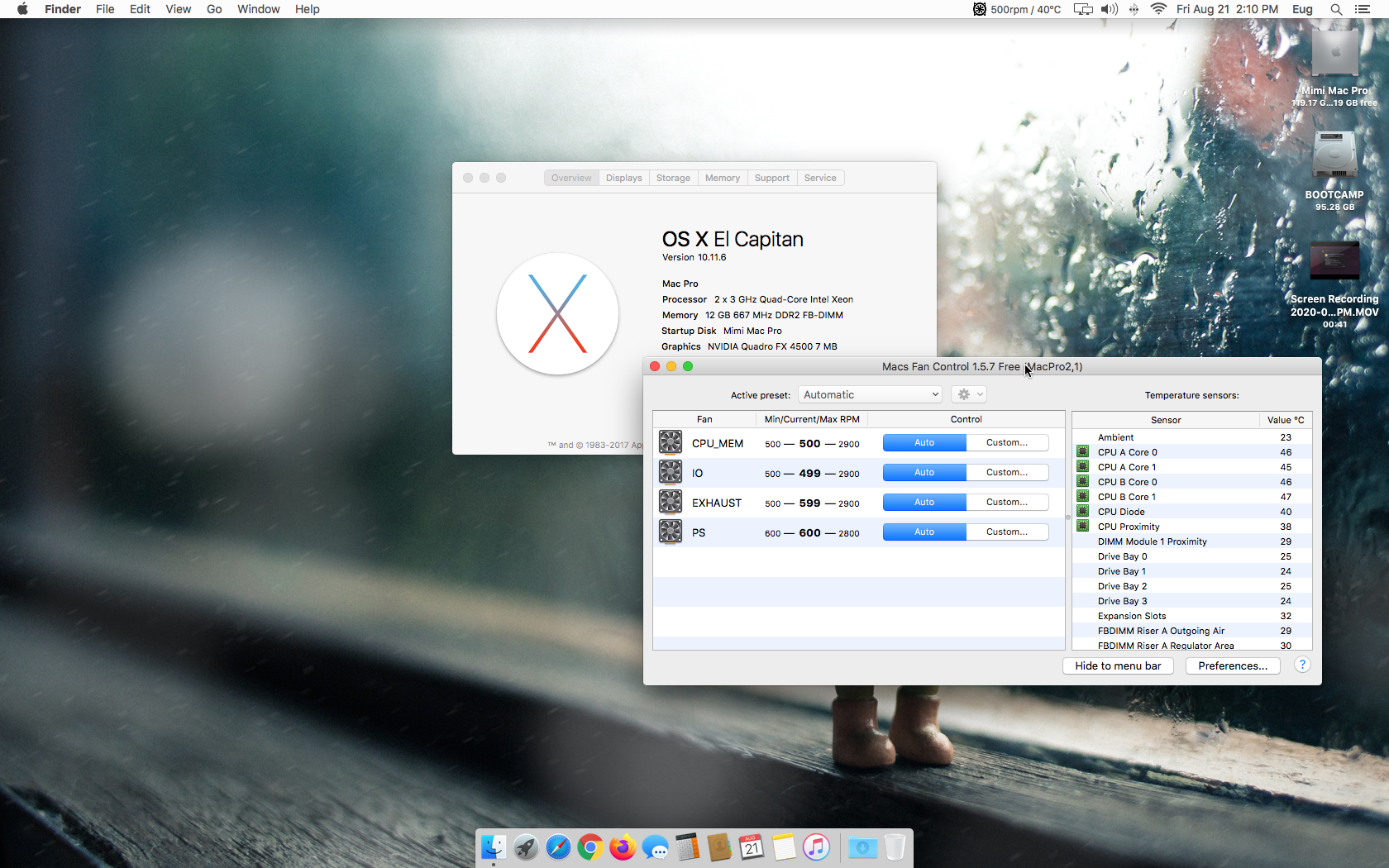Launch Launchpad from the Dock
The width and height of the screenshot is (1389, 868).
coord(526,847)
